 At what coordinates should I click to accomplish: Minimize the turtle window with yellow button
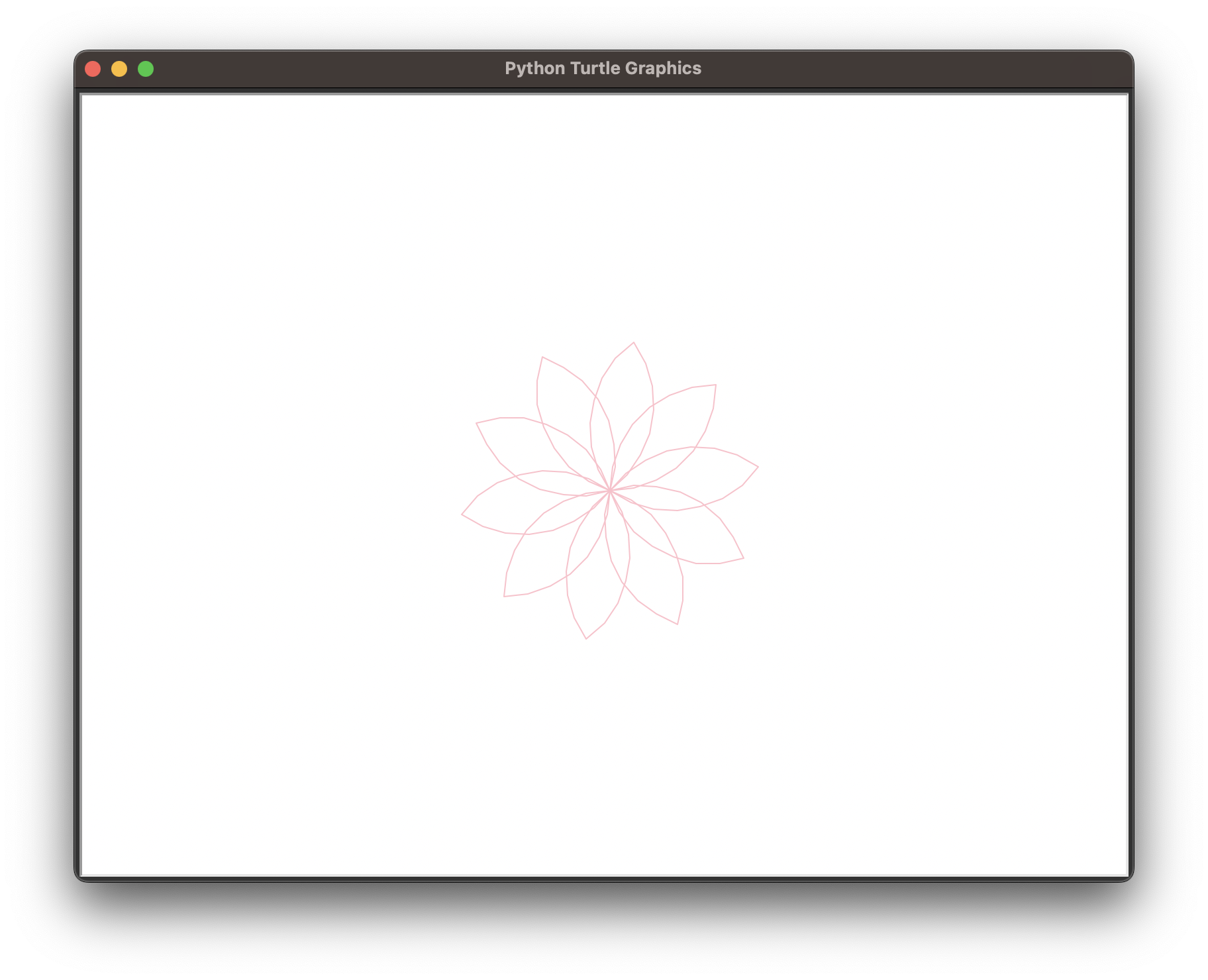tap(119, 69)
